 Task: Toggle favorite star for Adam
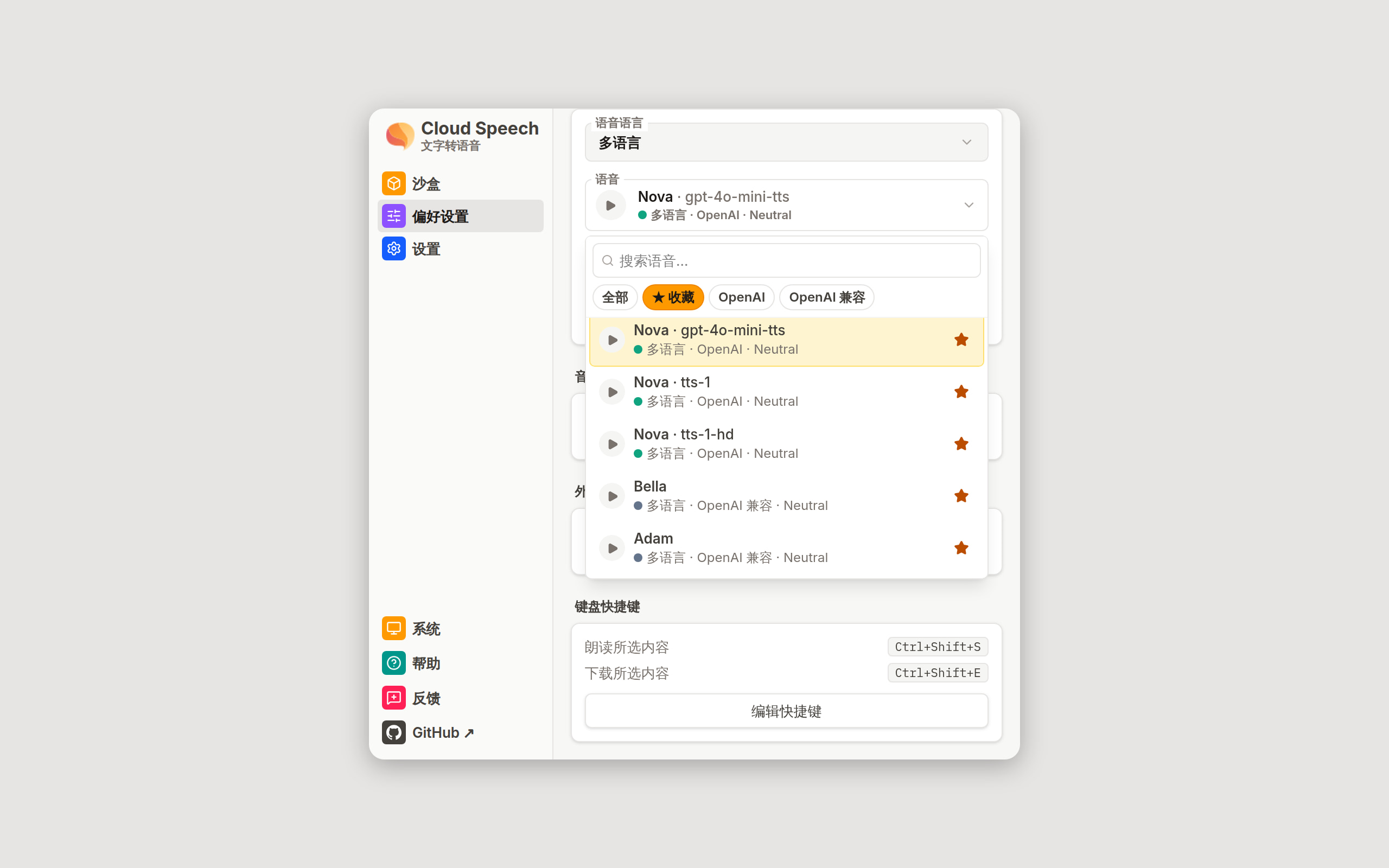click(x=961, y=548)
